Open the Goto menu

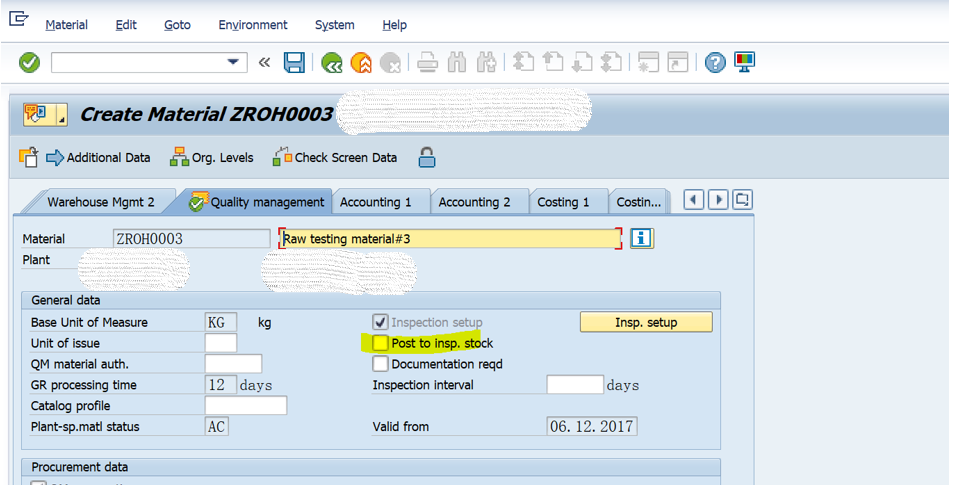pyautogui.click(x=177, y=25)
